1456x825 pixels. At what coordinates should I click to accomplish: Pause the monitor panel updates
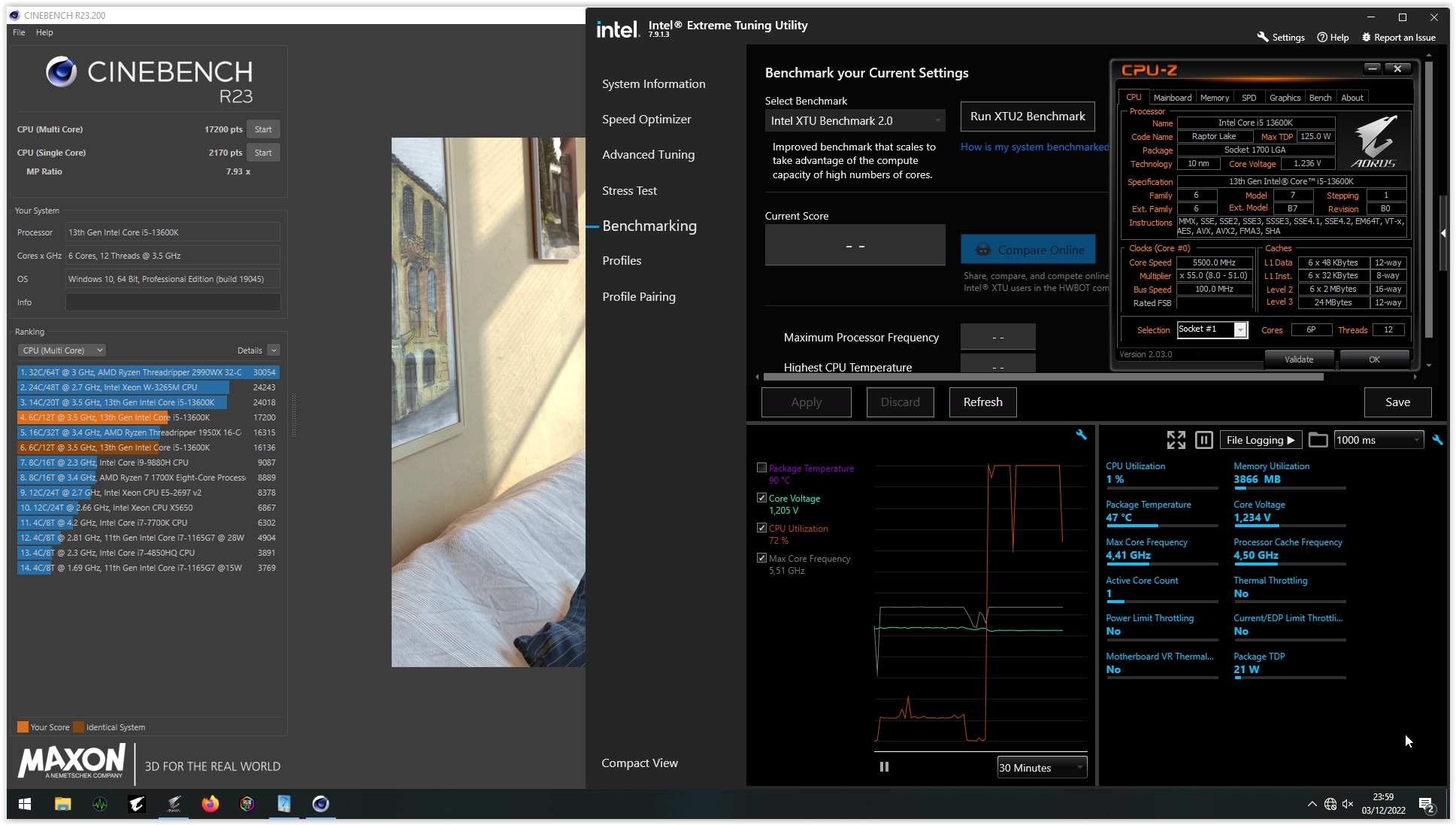[x=1203, y=440]
